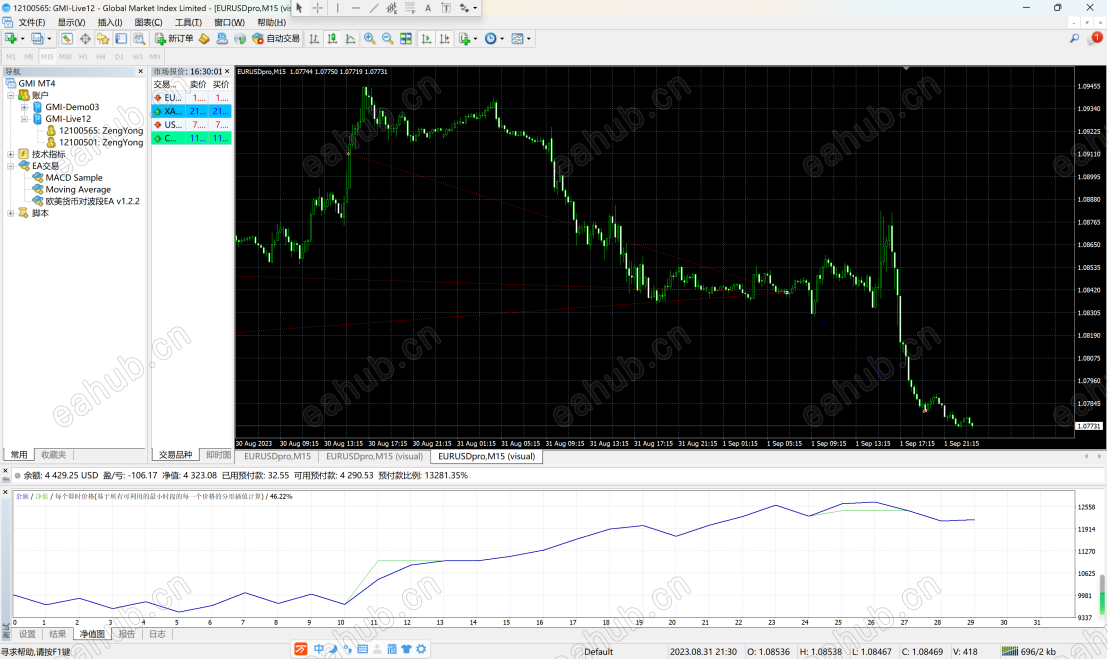Expand the periods clock dropdown arrow
Viewport: 1108px width, 659px height.
pyautogui.click(x=502, y=39)
